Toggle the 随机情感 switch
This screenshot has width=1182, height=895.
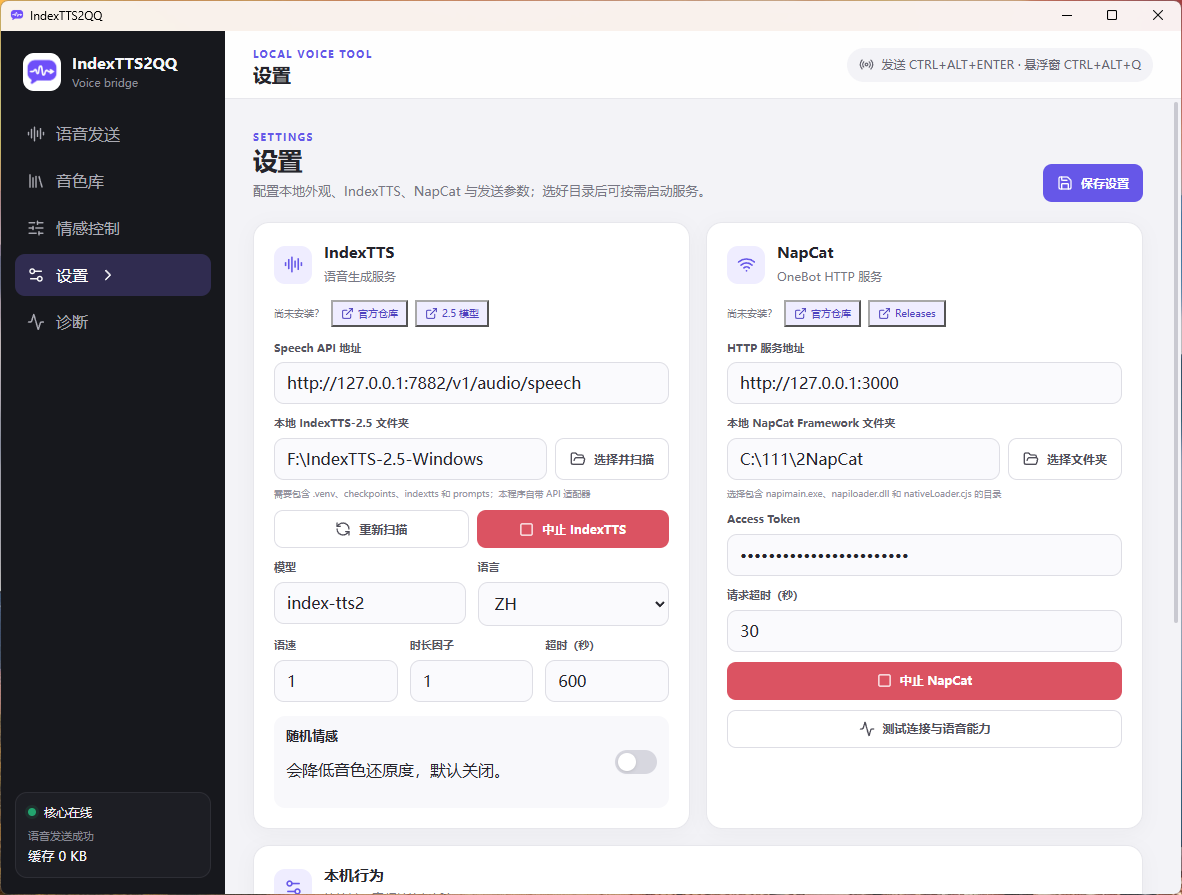[635, 762]
